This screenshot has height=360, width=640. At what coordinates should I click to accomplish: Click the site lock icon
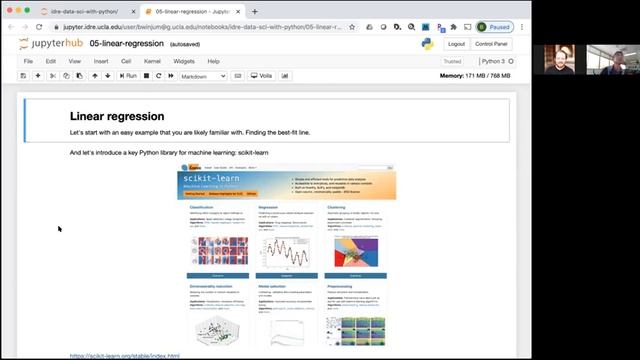pyautogui.click(x=56, y=27)
